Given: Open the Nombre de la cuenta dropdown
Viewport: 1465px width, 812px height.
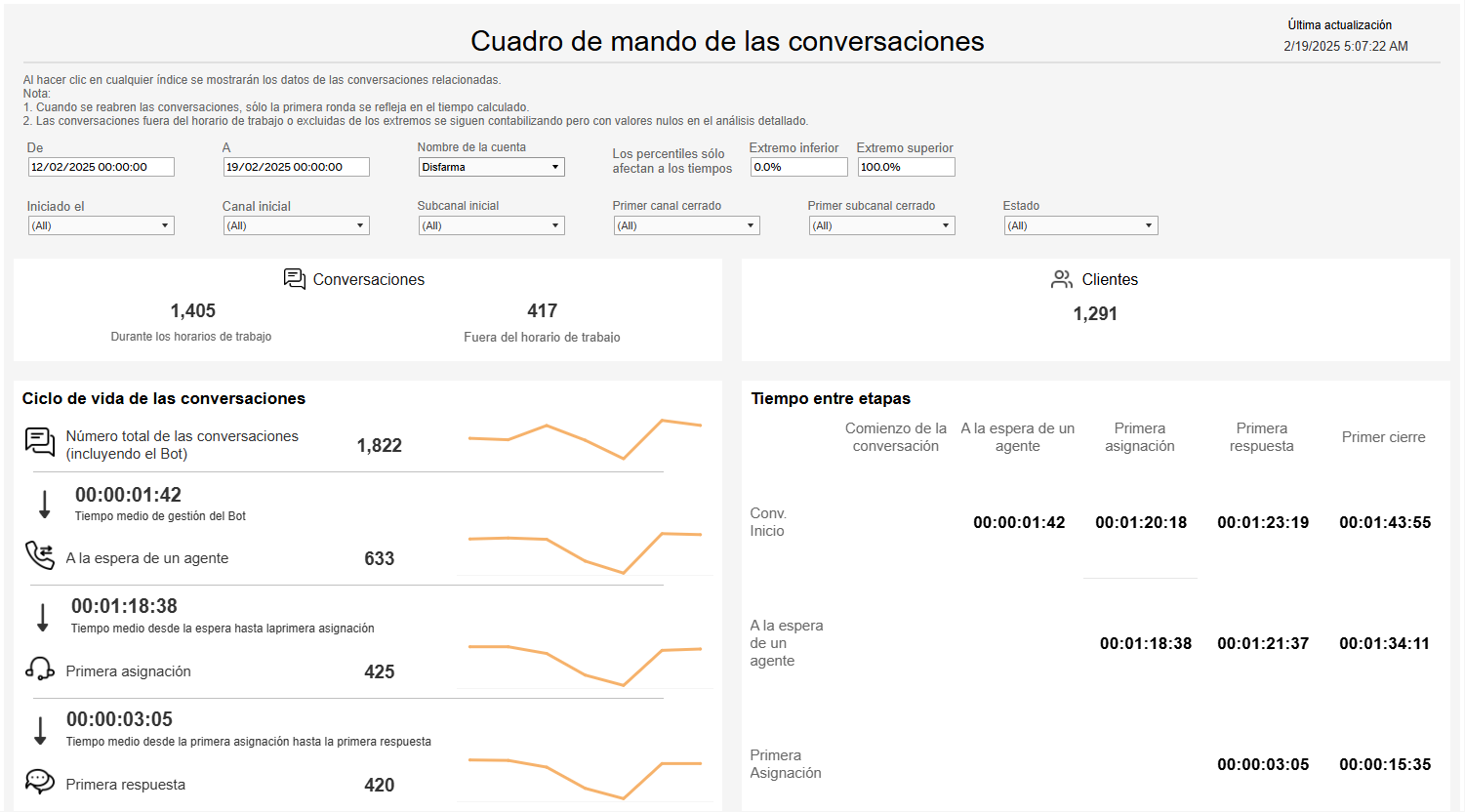Looking at the screenshot, I should pyautogui.click(x=492, y=167).
